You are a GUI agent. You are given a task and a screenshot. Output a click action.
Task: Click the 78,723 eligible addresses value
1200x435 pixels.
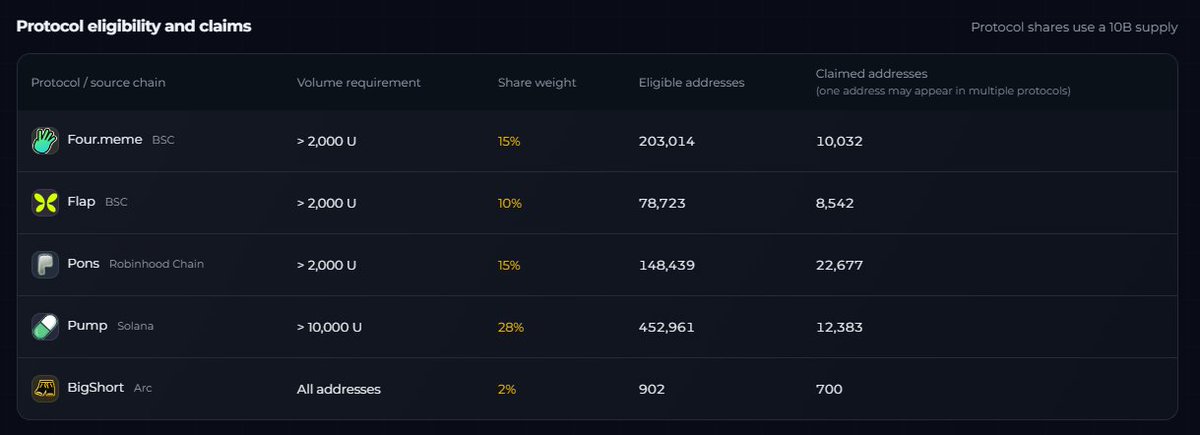click(662, 203)
